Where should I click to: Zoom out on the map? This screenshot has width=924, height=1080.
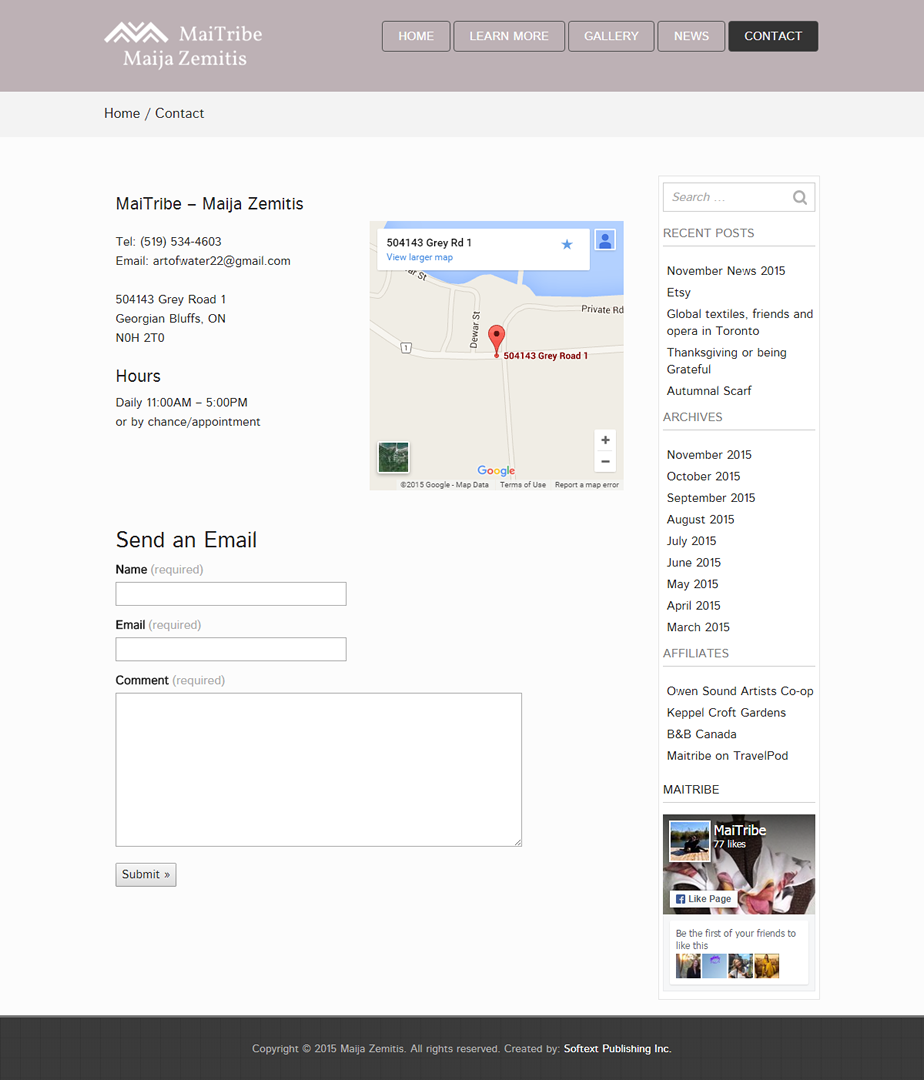tap(605, 461)
